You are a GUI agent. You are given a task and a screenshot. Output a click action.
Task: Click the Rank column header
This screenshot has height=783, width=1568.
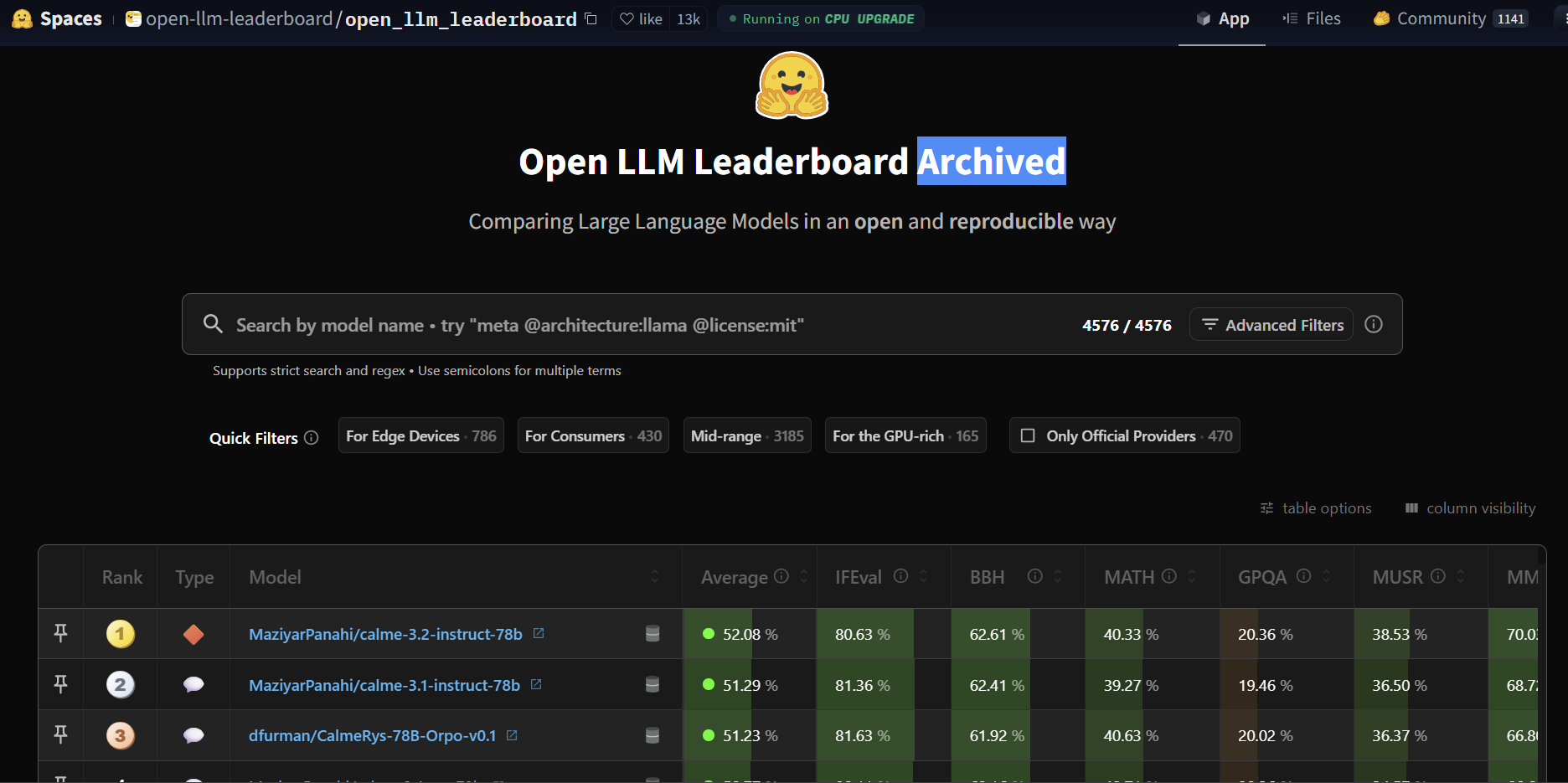point(122,577)
